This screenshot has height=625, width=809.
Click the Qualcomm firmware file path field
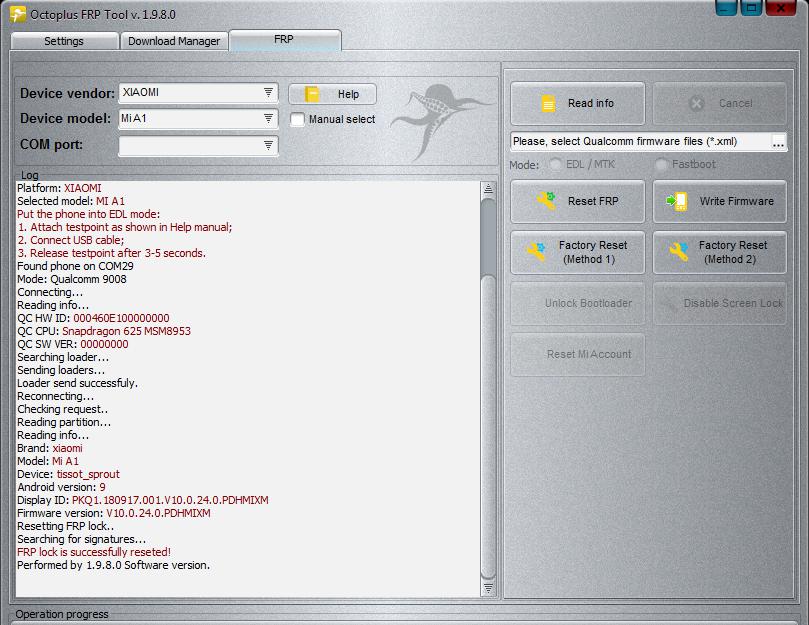tap(640, 141)
